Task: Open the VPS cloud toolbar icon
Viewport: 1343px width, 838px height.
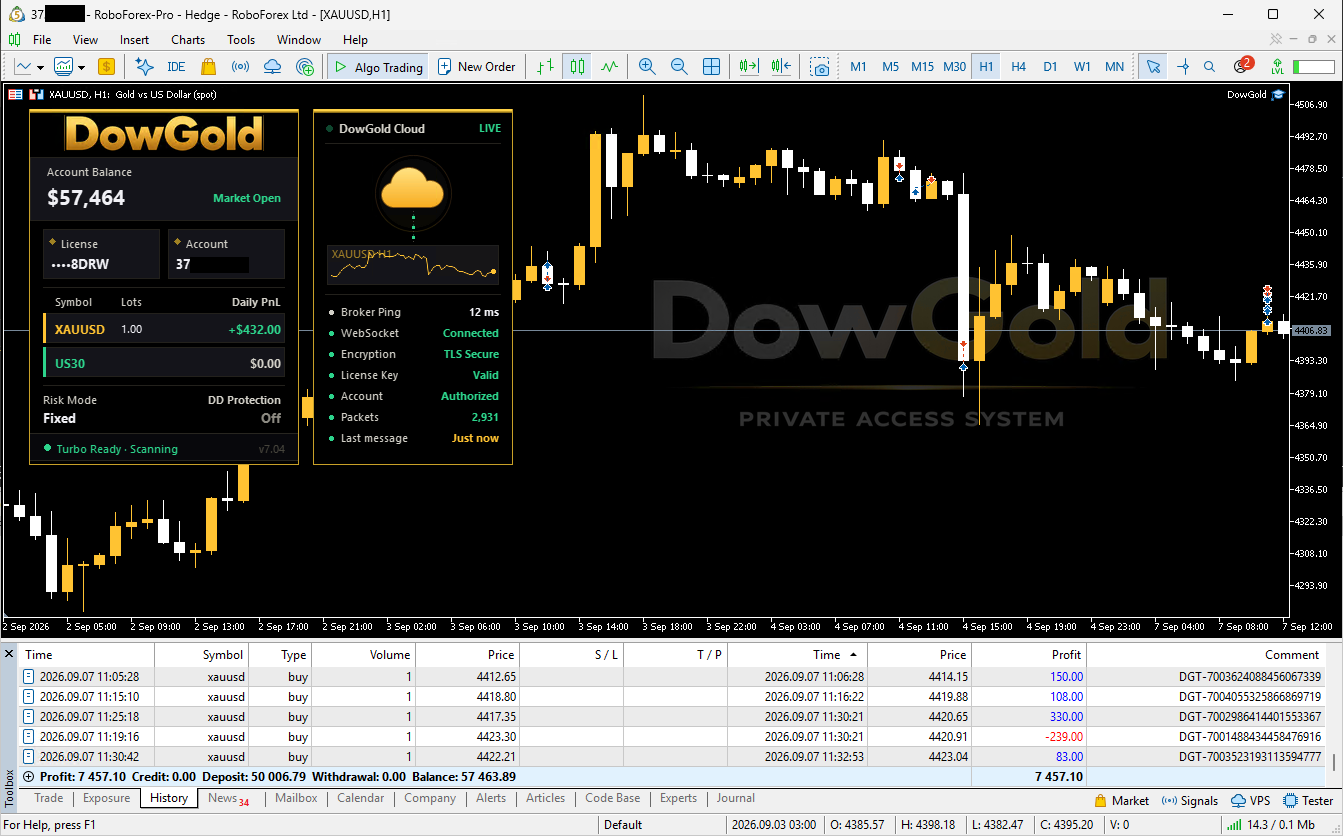Action: point(272,67)
